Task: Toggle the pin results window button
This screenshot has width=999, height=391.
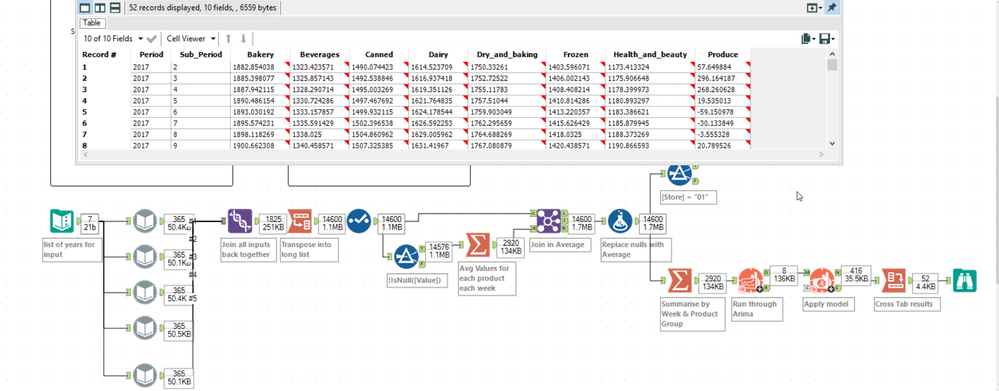Action: click(831, 8)
